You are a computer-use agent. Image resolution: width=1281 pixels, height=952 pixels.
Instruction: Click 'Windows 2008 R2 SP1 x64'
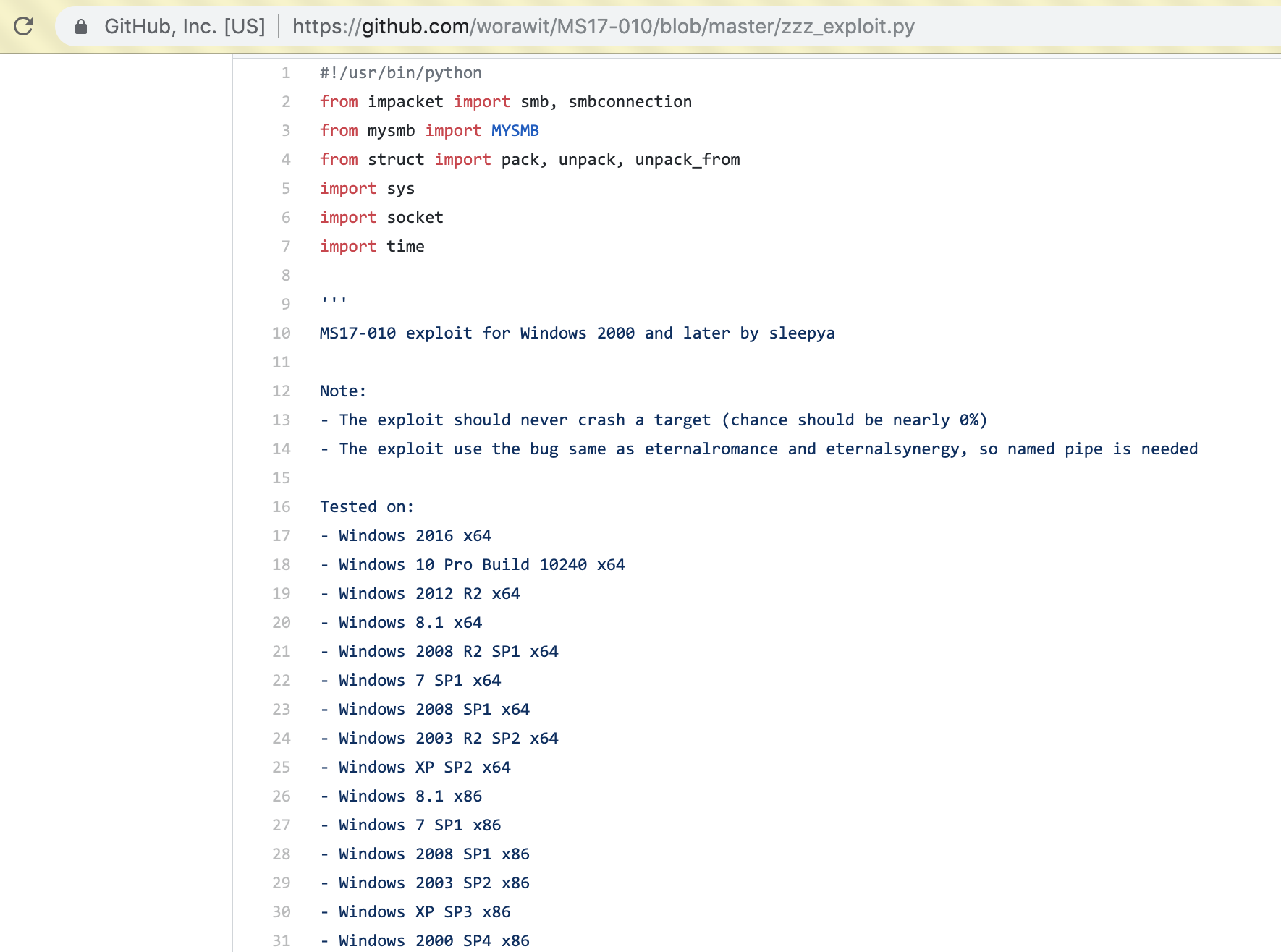(439, 652)
